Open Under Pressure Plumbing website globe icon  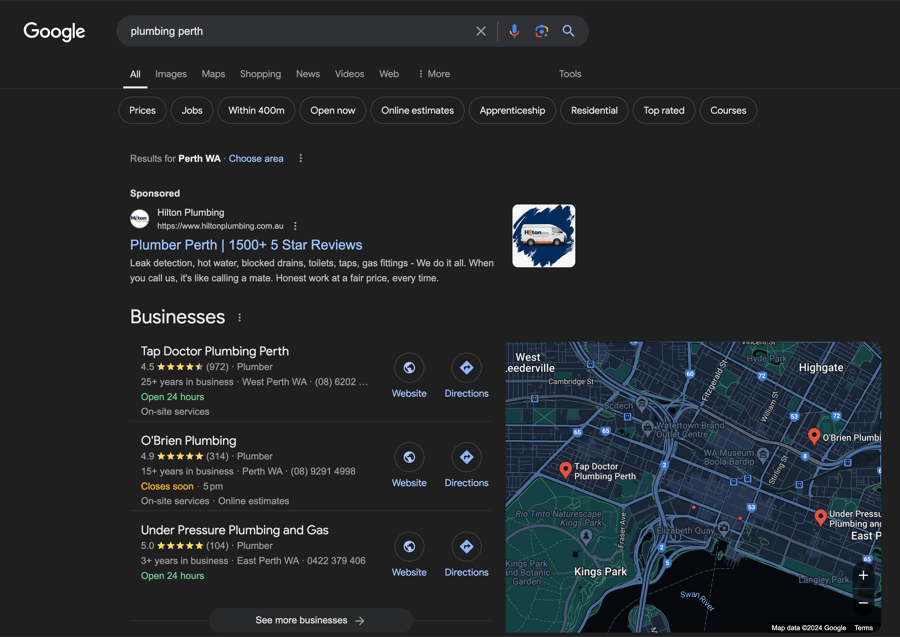coord(409,547)
